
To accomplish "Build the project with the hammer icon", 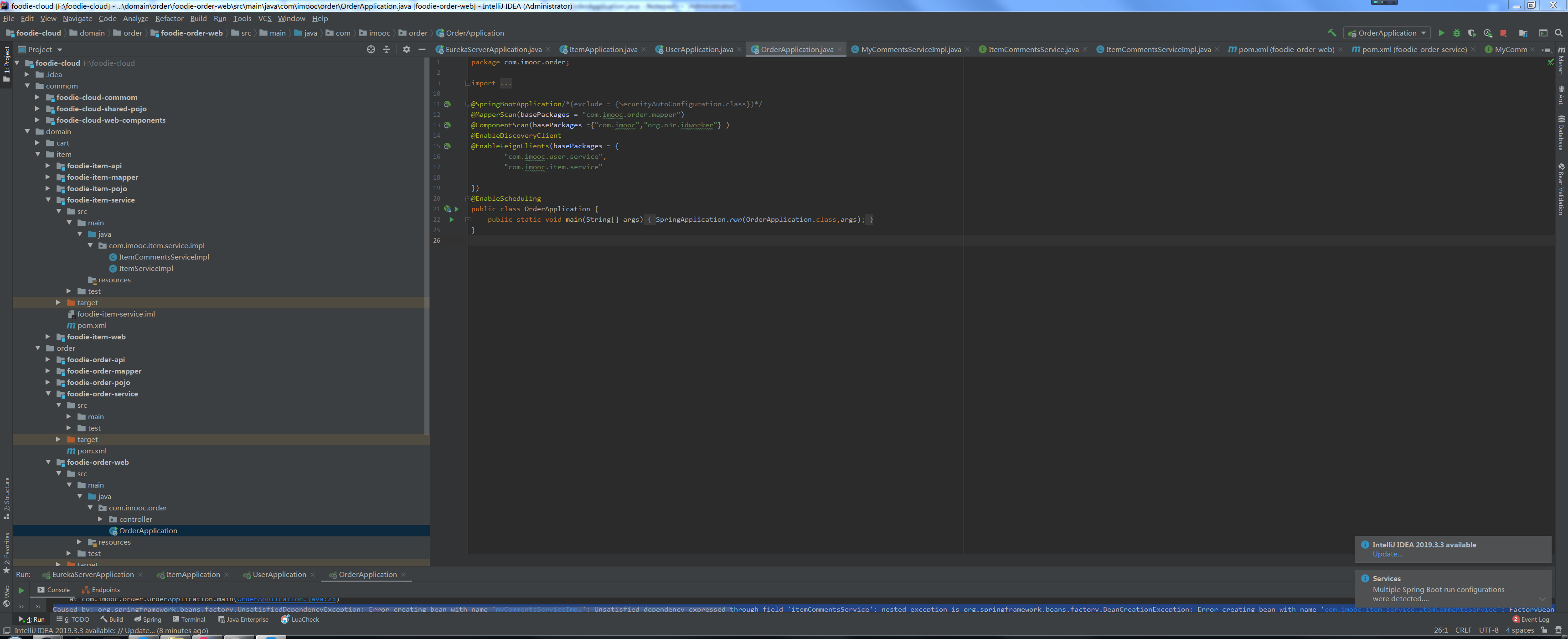I will (x=1332, y=33).
